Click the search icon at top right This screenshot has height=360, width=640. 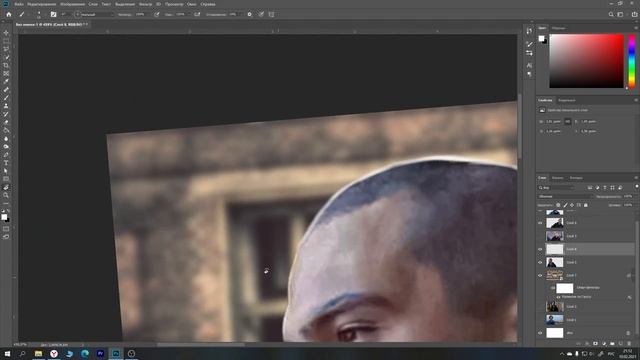611,14
